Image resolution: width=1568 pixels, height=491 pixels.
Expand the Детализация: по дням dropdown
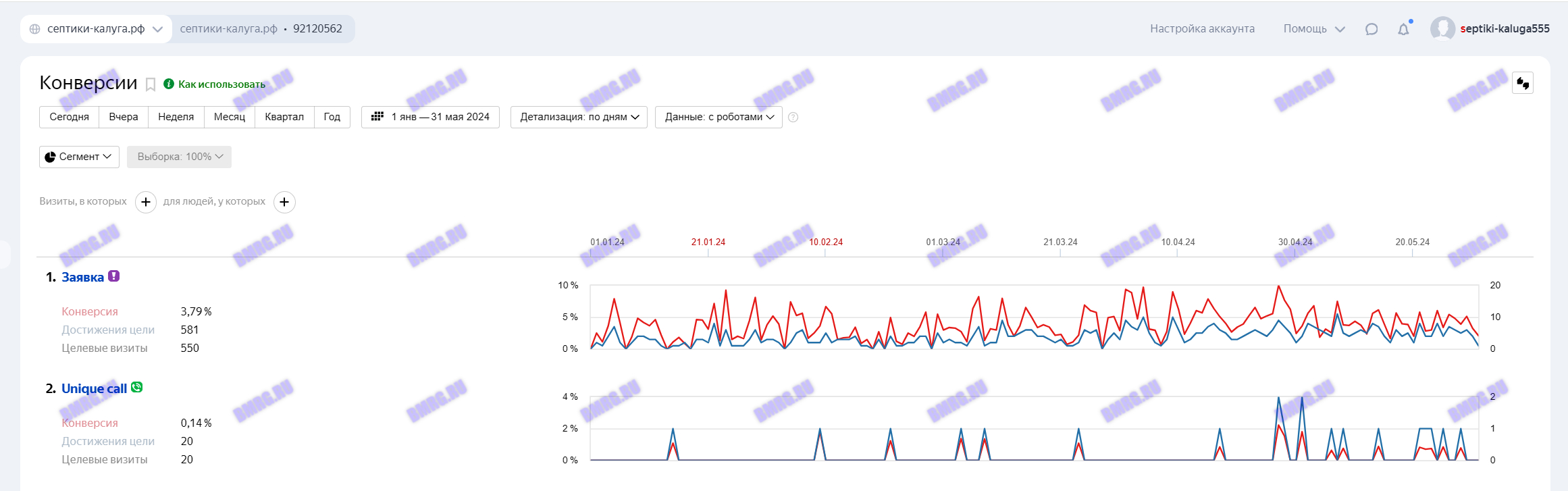(x=579, y=117)
